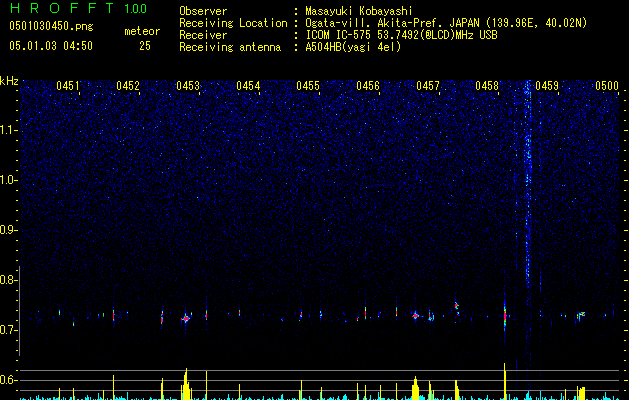Screen dimensions: 629x400
Task: Click the 0452 time marker
Action: click(128, 86)
